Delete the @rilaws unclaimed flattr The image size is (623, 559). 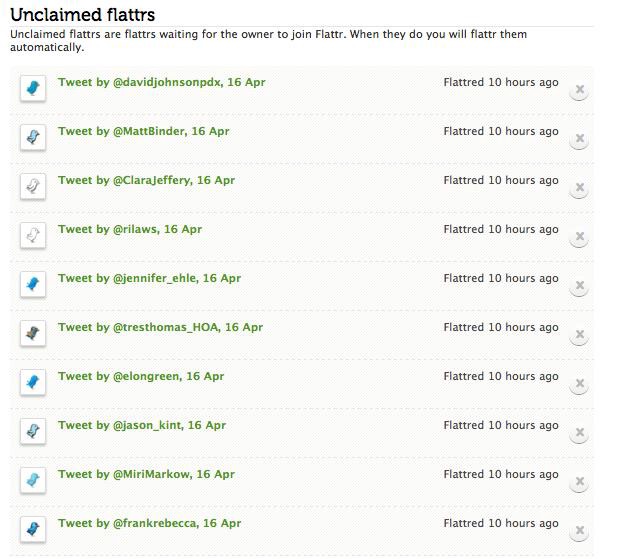pyautogui.click(x=579, y=237)
